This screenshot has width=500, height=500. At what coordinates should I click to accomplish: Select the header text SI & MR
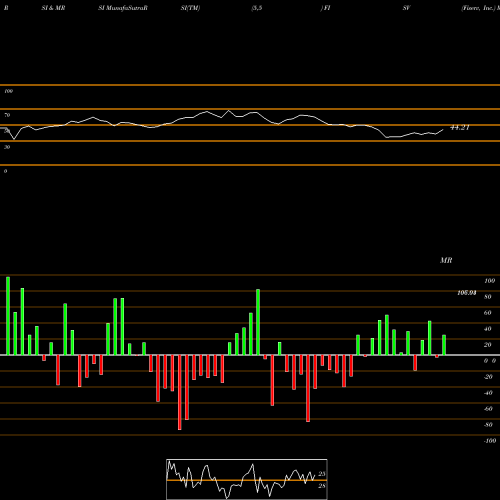point(53,8)
